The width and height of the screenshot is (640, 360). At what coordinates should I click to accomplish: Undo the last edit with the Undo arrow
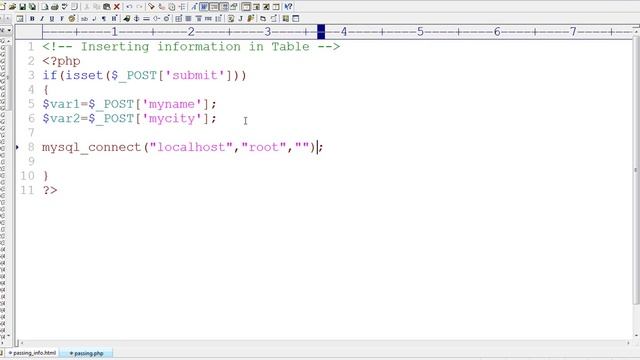pos(129,7)
